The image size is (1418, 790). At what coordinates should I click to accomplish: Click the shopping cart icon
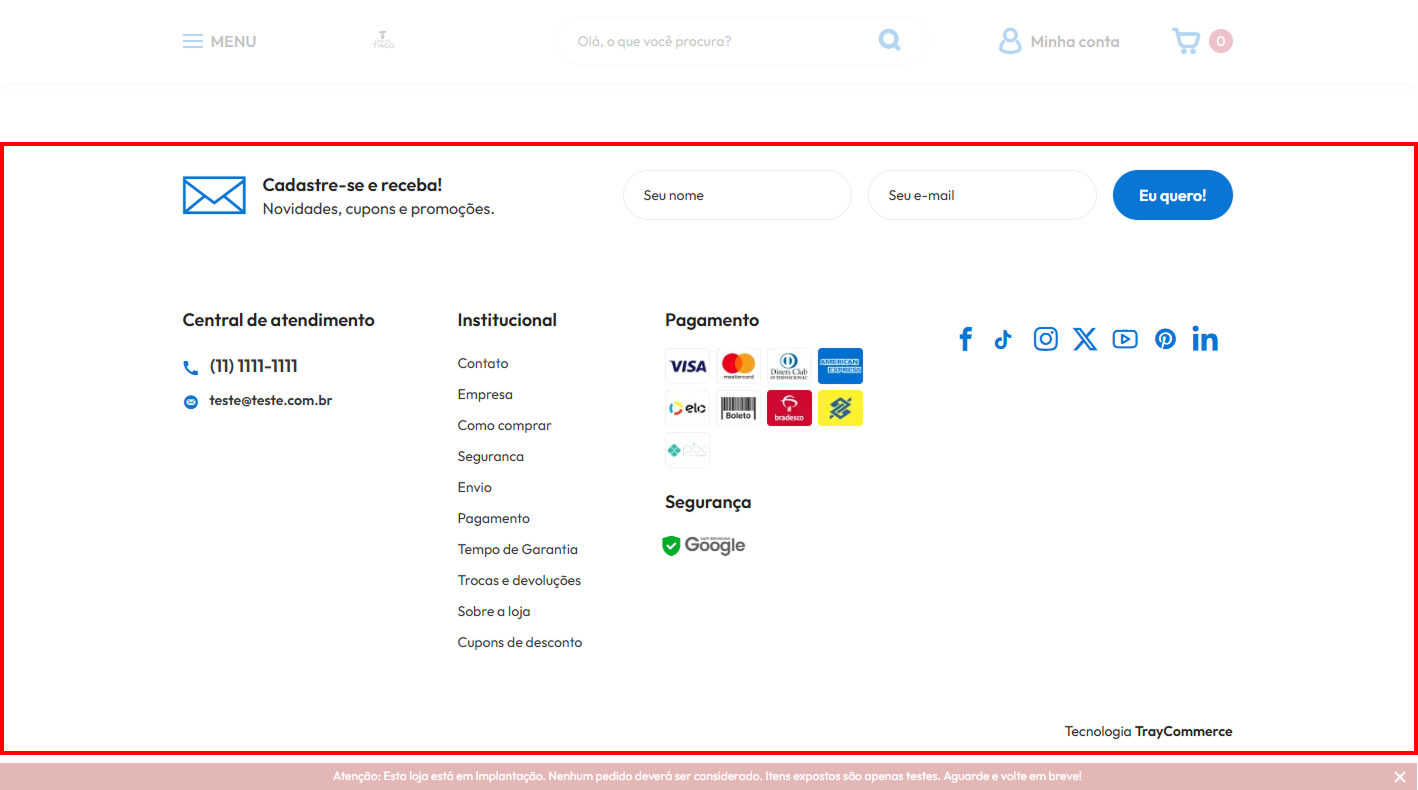1186,41
